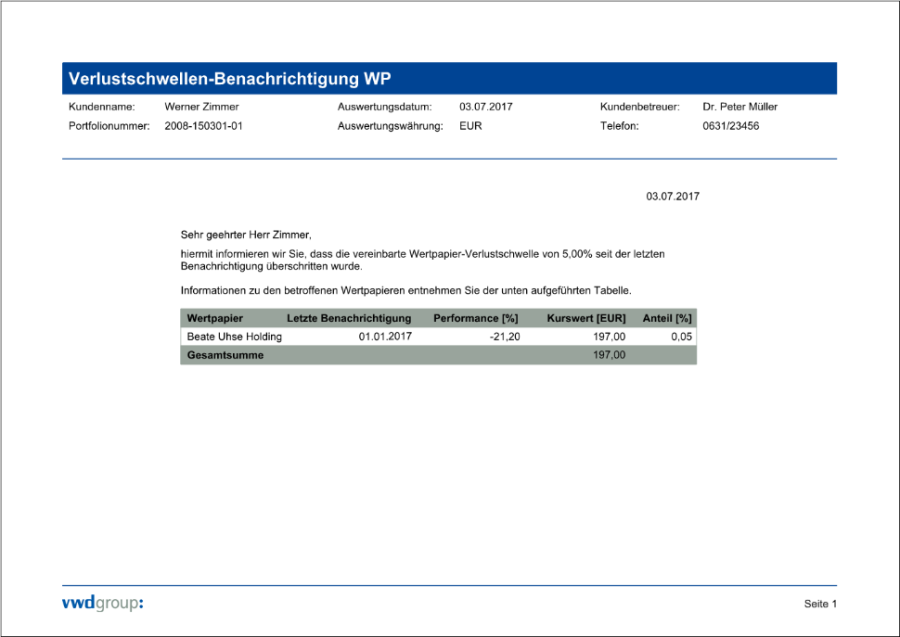Image resolution: width=900 pixels, height=637 pixels.
Task: Click the Auswertungswährung value EUR
Action: point(470,126)
